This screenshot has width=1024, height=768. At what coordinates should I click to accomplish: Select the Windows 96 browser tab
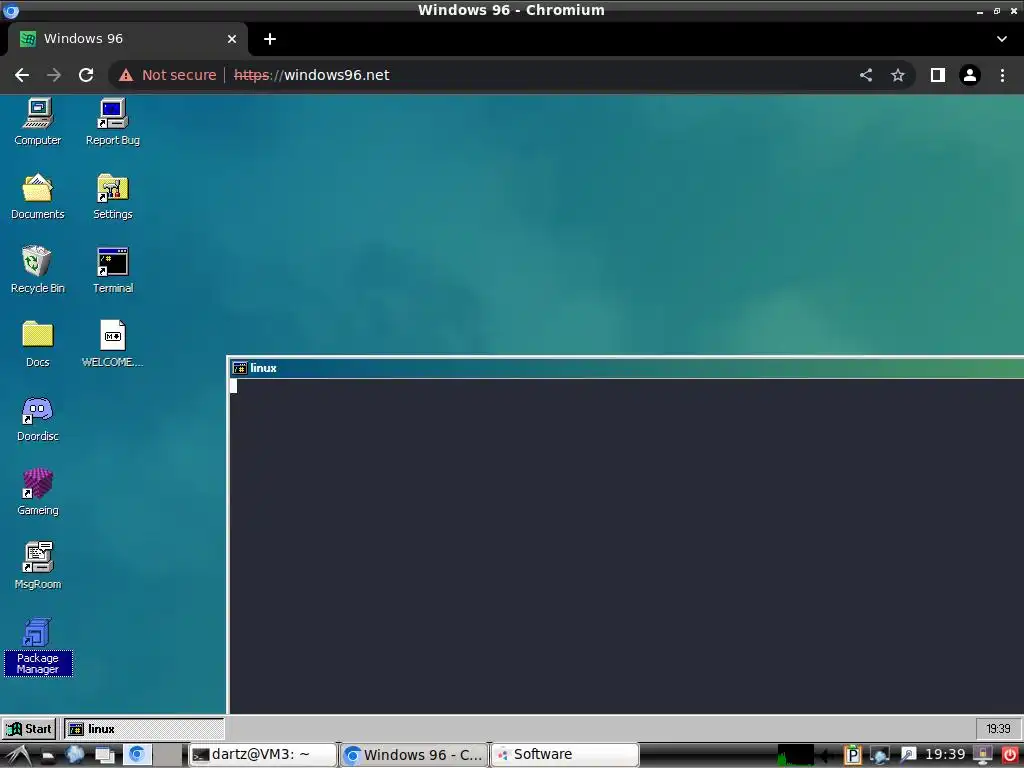(x=127, y=39)
